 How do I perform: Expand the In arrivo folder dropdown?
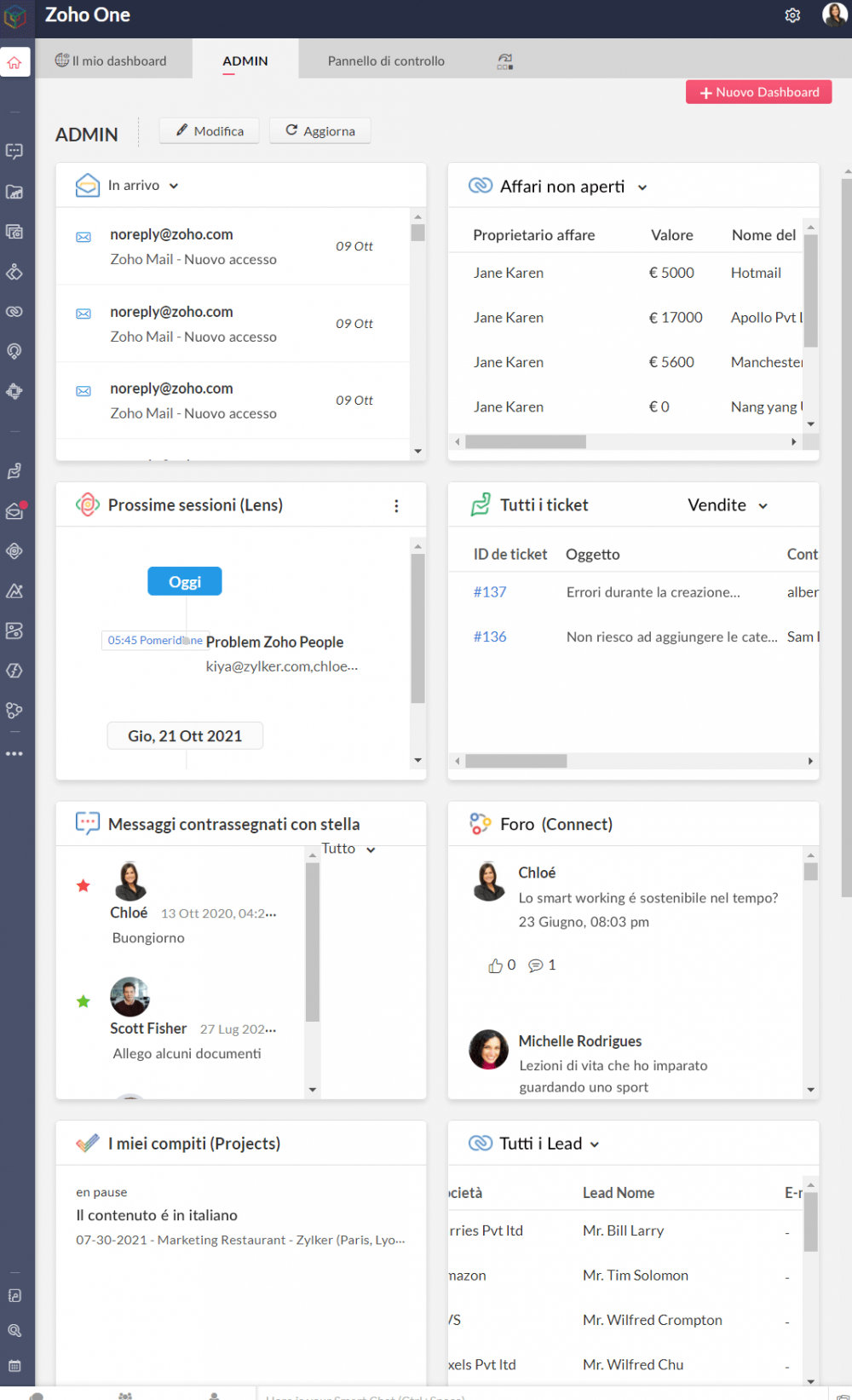point(174,186)
